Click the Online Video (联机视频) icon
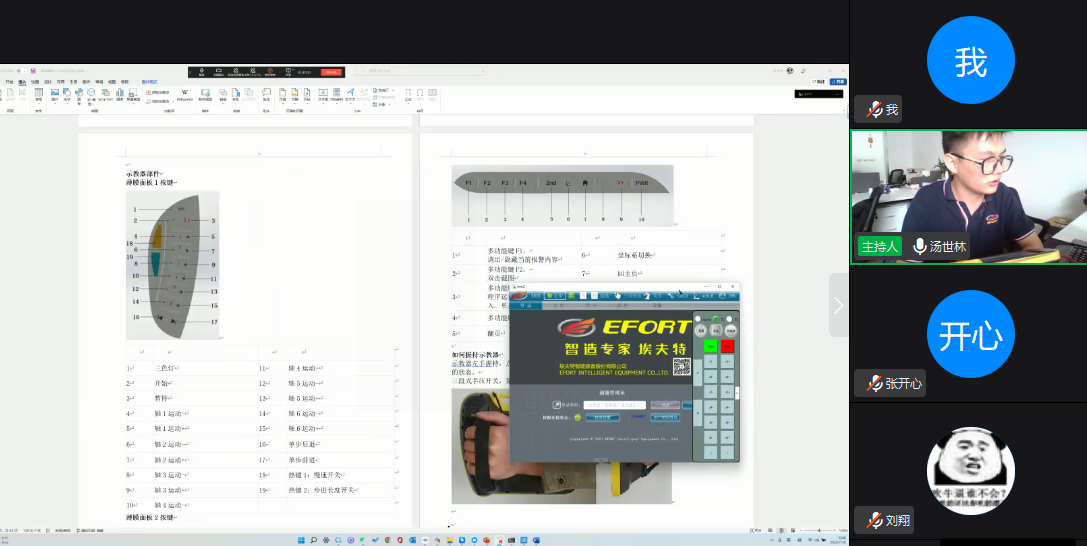The image size is (1087, 546). click(205, 95)
